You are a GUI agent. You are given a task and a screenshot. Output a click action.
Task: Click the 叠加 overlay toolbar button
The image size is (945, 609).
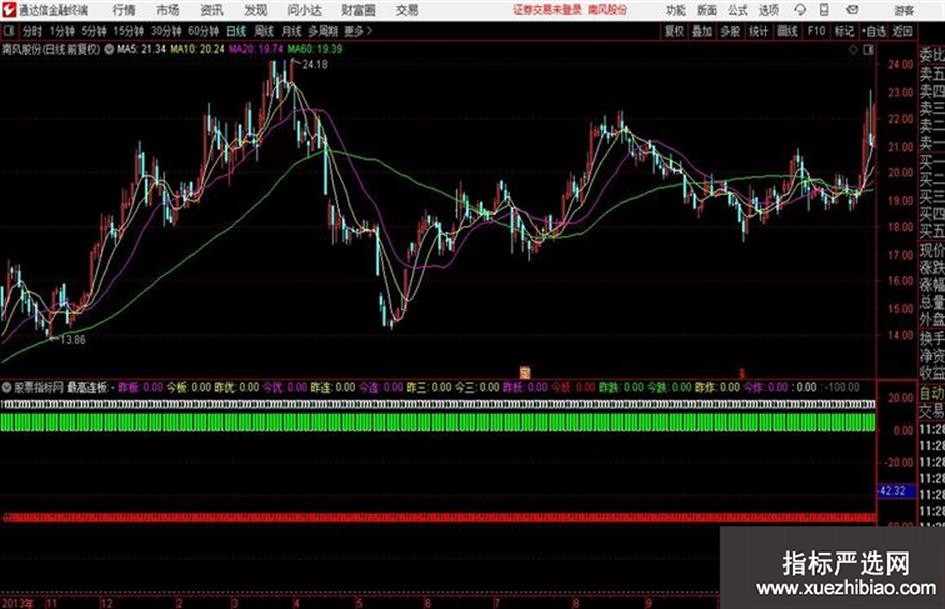[x=702, y=31]
